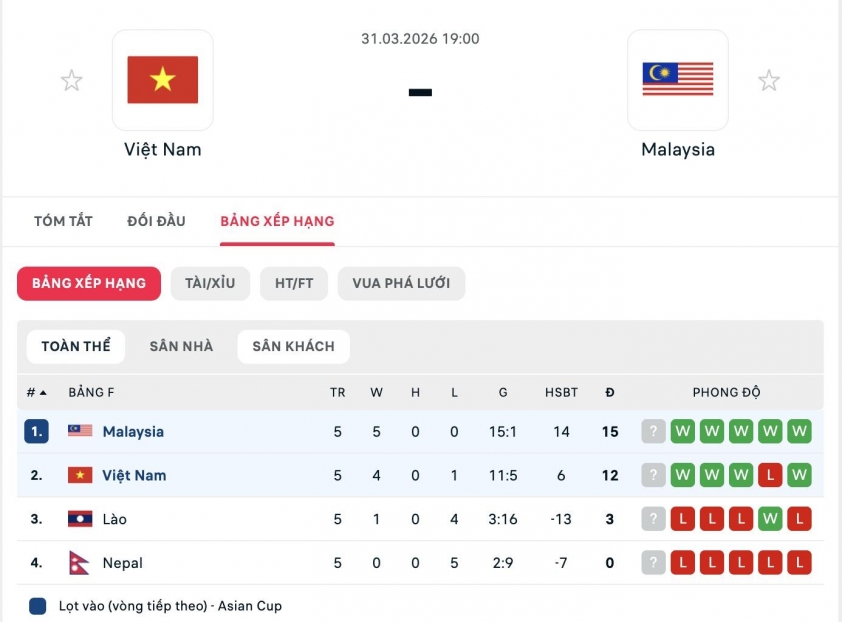
Task: Click the hidden form indicator for Malaysia
Action: [x=653, y=432]
